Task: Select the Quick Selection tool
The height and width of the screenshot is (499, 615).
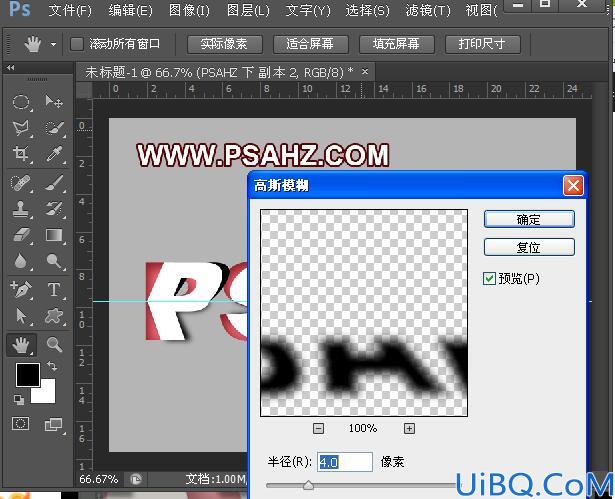Action: tap(54, 128)
